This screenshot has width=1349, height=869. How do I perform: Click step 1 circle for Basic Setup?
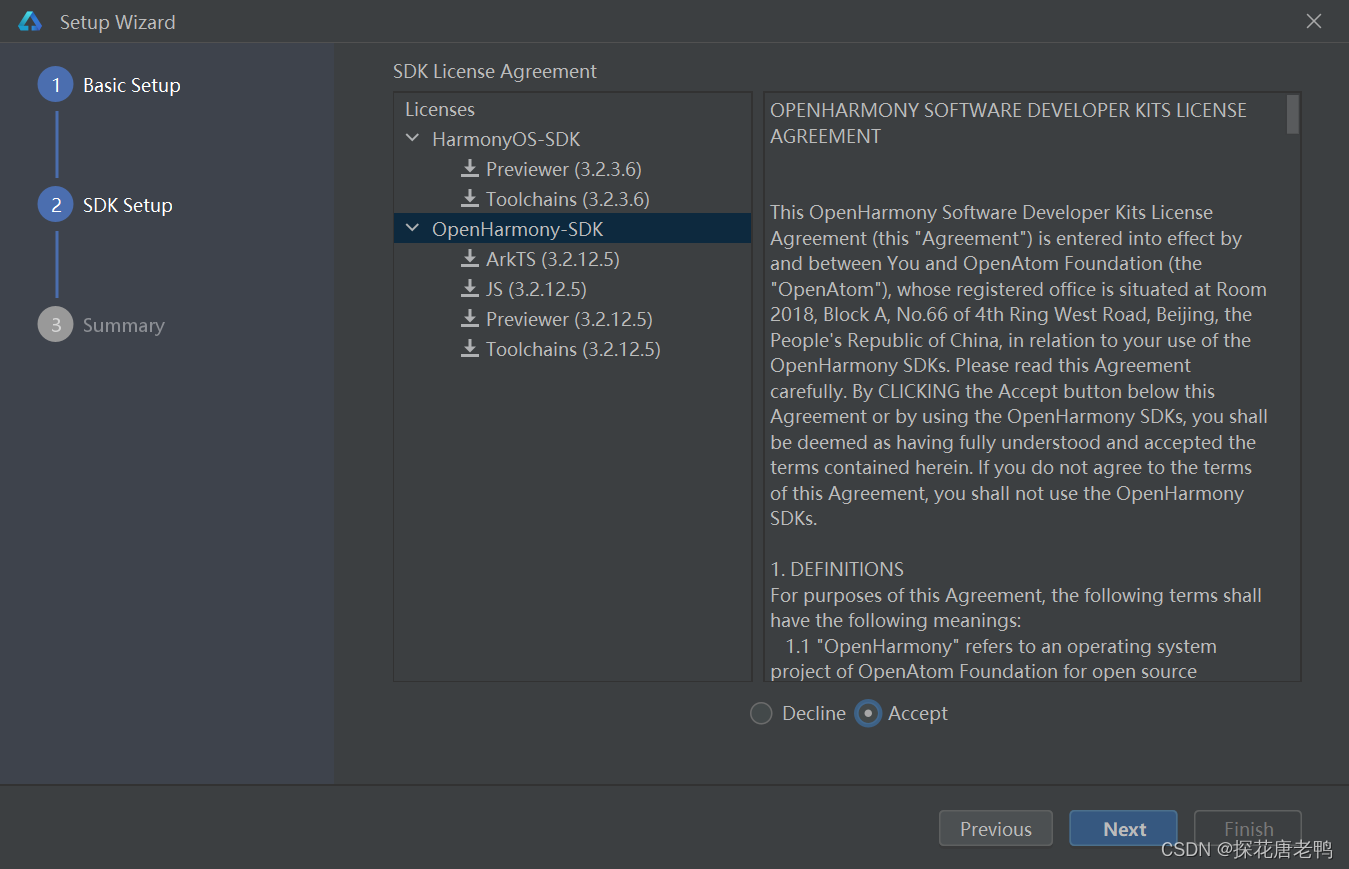click(x=56, y=85)
